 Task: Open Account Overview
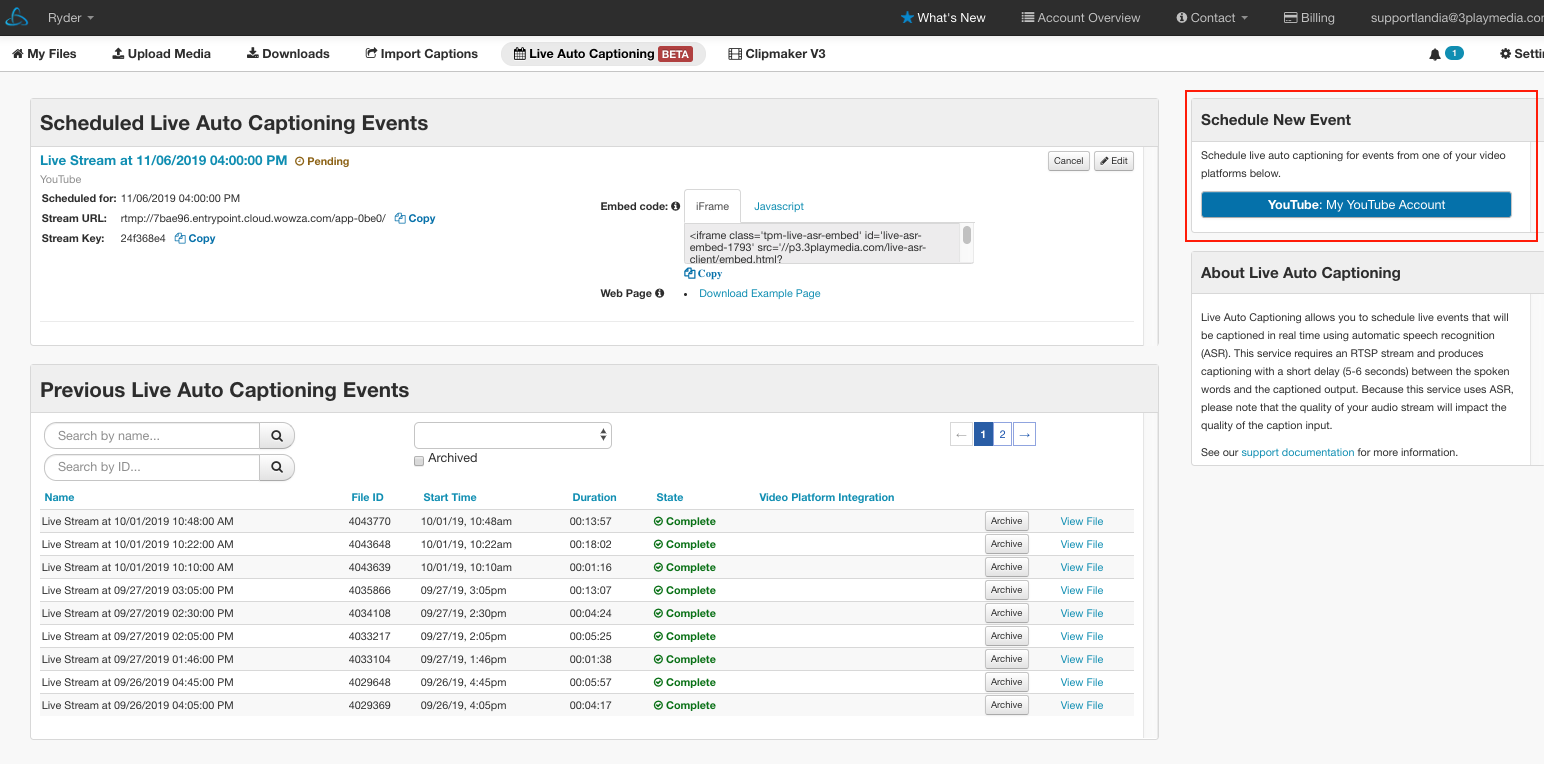(x=1081, y=18)
